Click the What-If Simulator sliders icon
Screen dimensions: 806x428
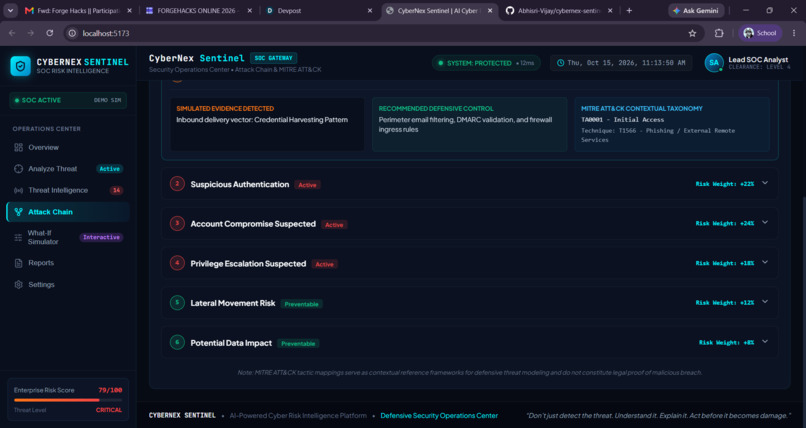tap(18, 237)
